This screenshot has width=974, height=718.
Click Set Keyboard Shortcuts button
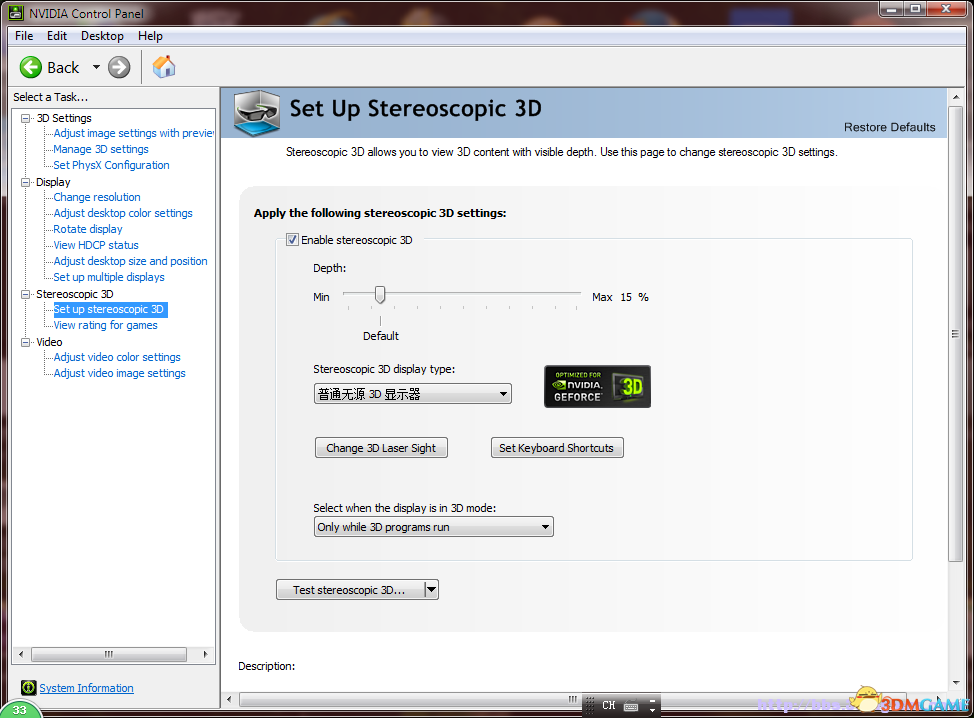(557, 448)
